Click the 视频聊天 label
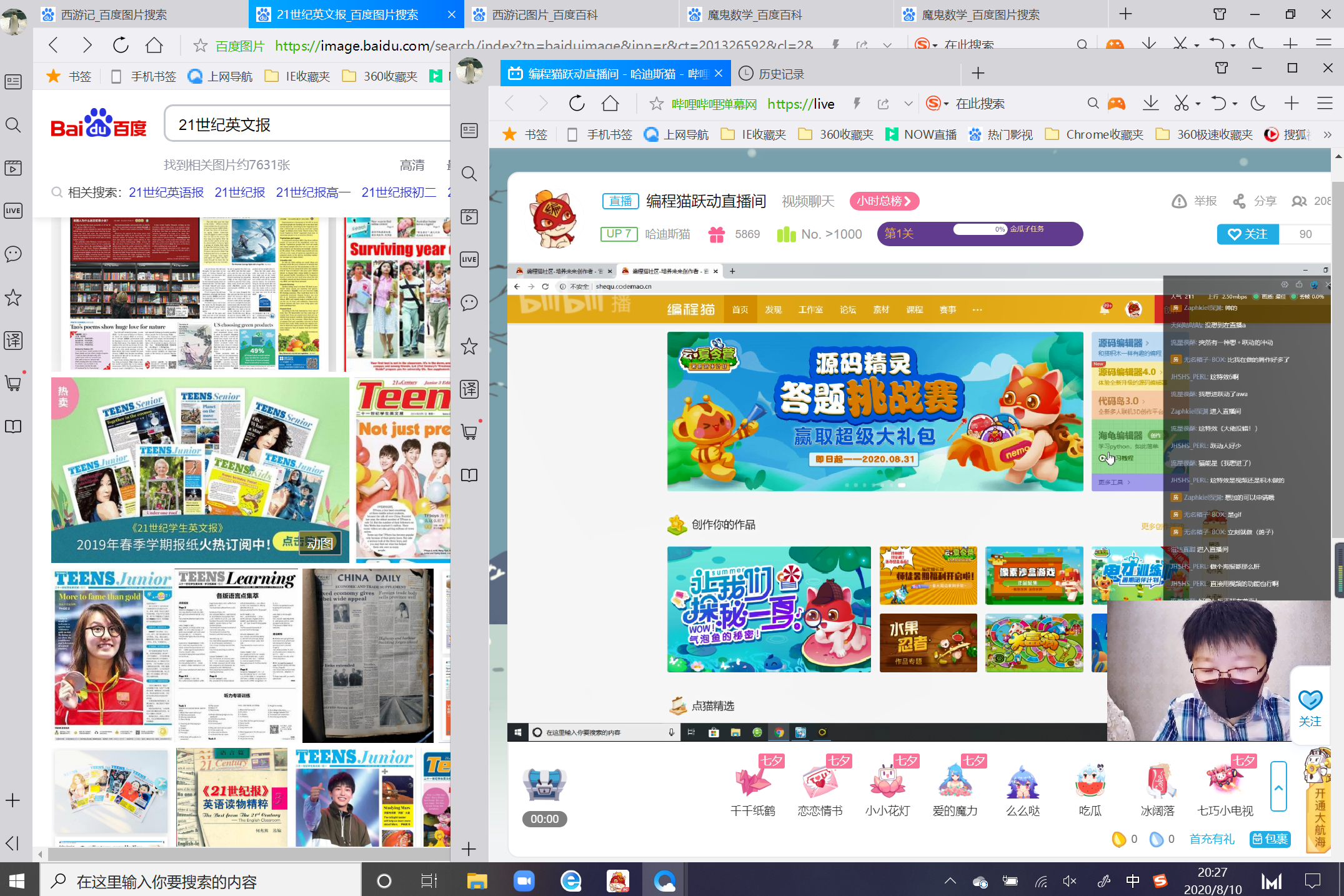This screenshot has height=896, width=1344. pyautogui.click(x=808, y=201)
